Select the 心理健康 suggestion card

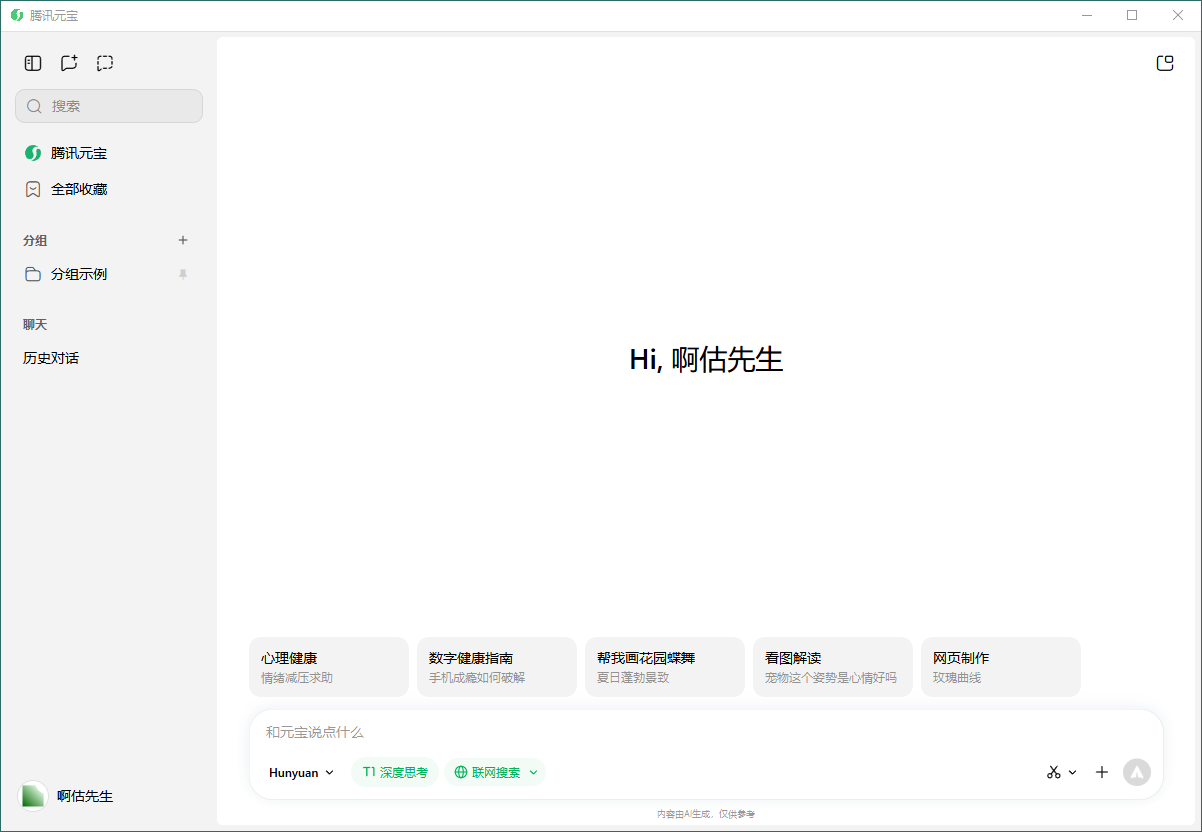pyautogui.click(x=329, y=667)
